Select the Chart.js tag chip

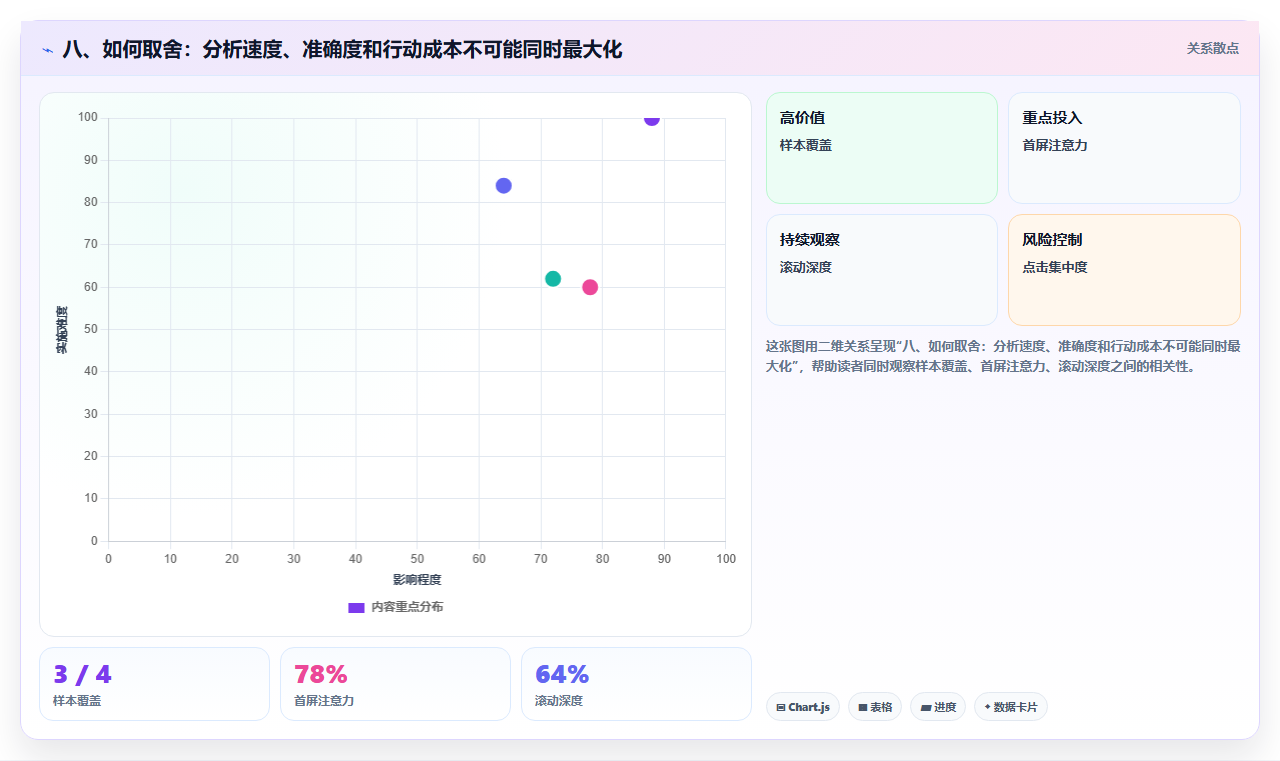tap(803, 707)
